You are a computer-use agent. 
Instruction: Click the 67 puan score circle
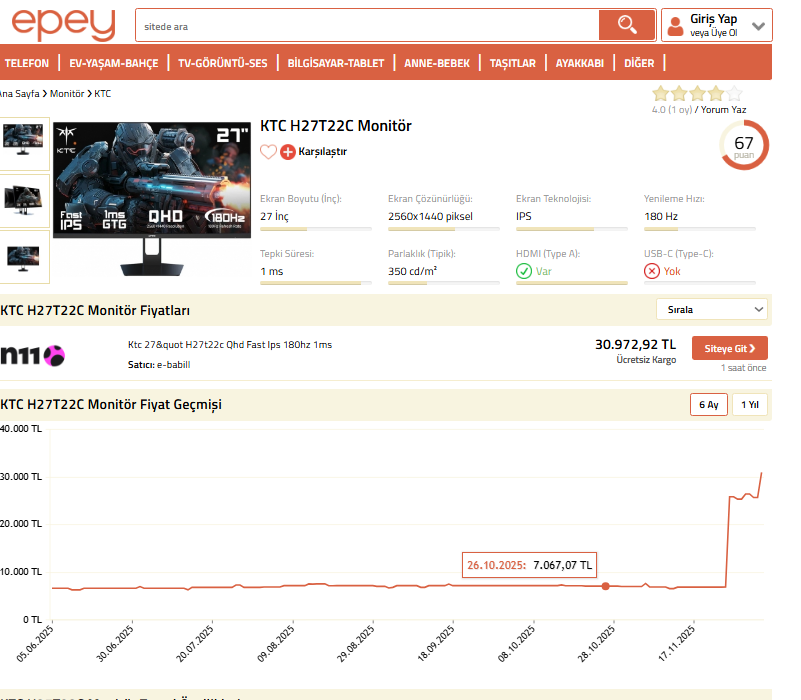(x=744, y=146)
